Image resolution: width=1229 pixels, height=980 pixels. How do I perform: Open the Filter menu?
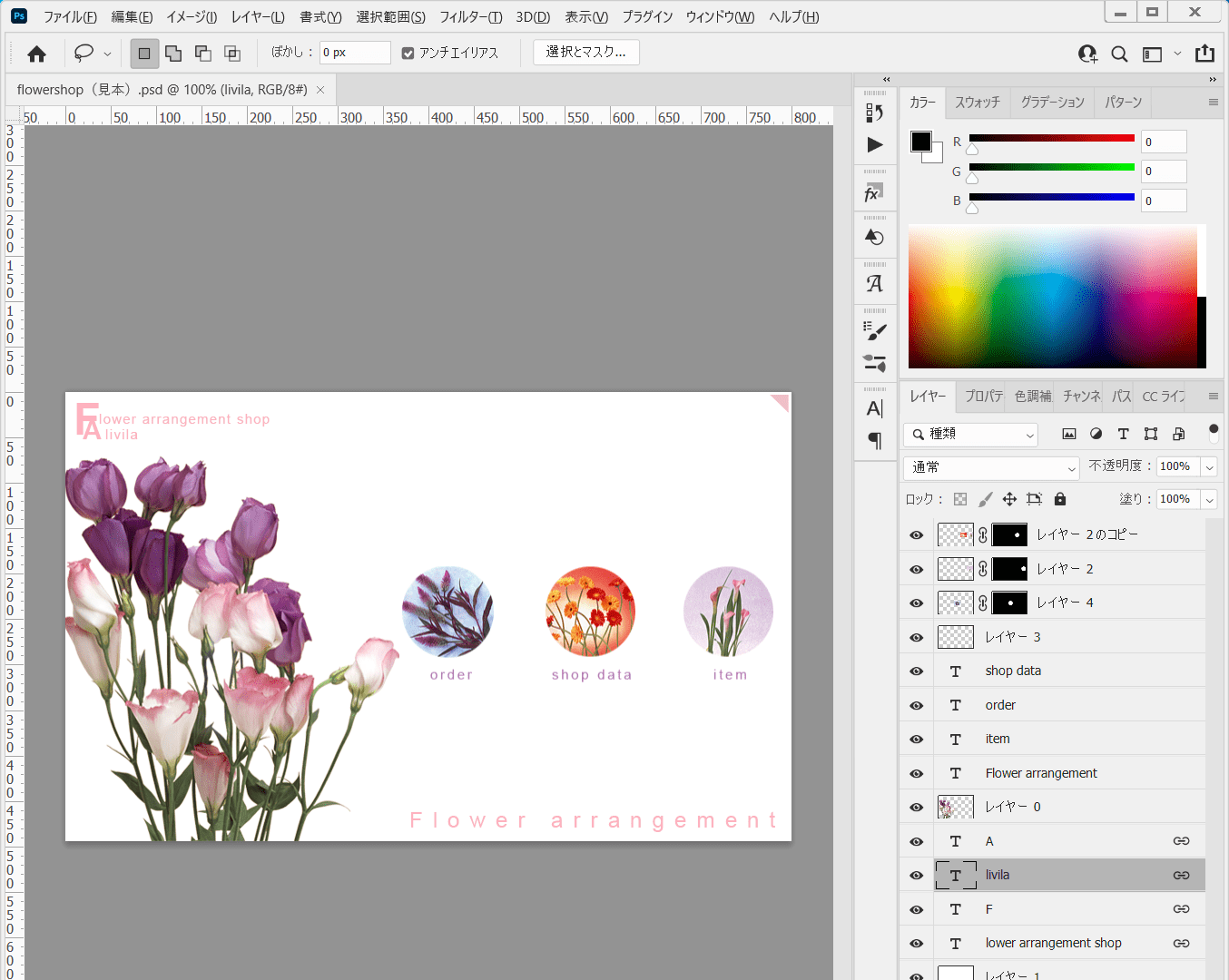470,17
